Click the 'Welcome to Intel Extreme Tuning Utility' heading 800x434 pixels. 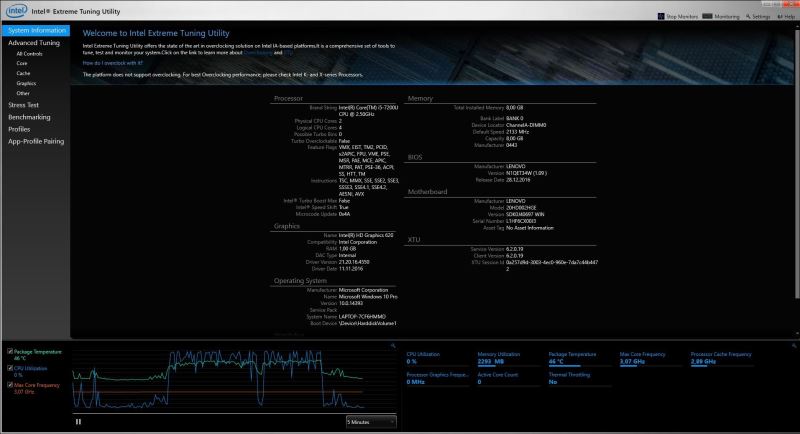156,33
